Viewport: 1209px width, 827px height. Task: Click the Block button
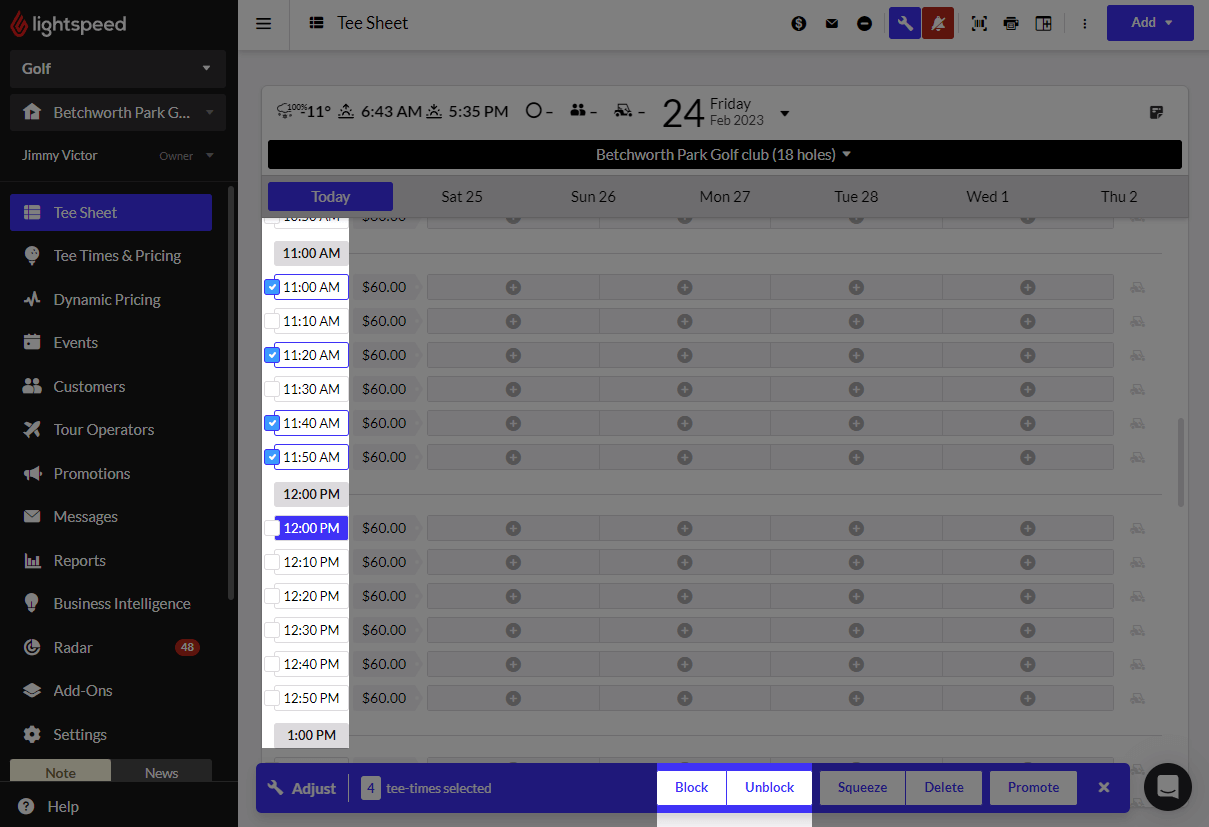tap(692, 788)
